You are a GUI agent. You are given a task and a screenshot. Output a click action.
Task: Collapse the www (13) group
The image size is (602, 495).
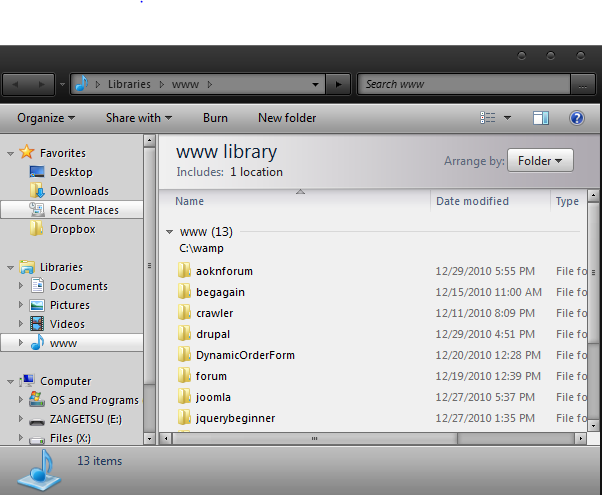click(x=169, y=232)
